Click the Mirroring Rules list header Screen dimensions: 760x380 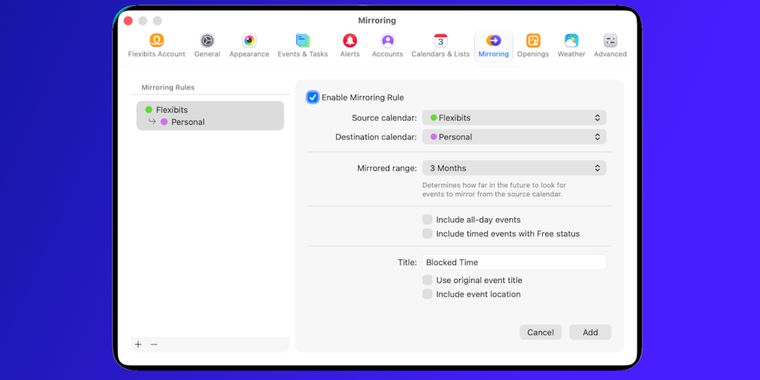click(x=168, y=87)
